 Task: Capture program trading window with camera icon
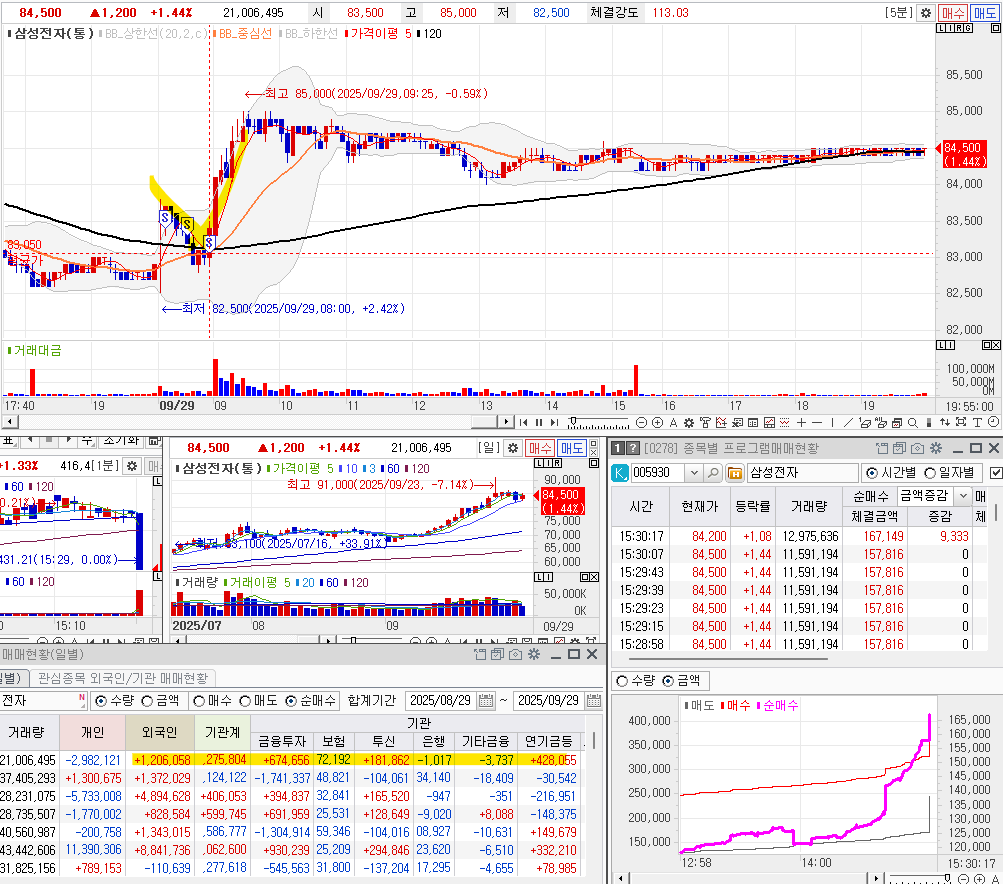tap(917, 448)
